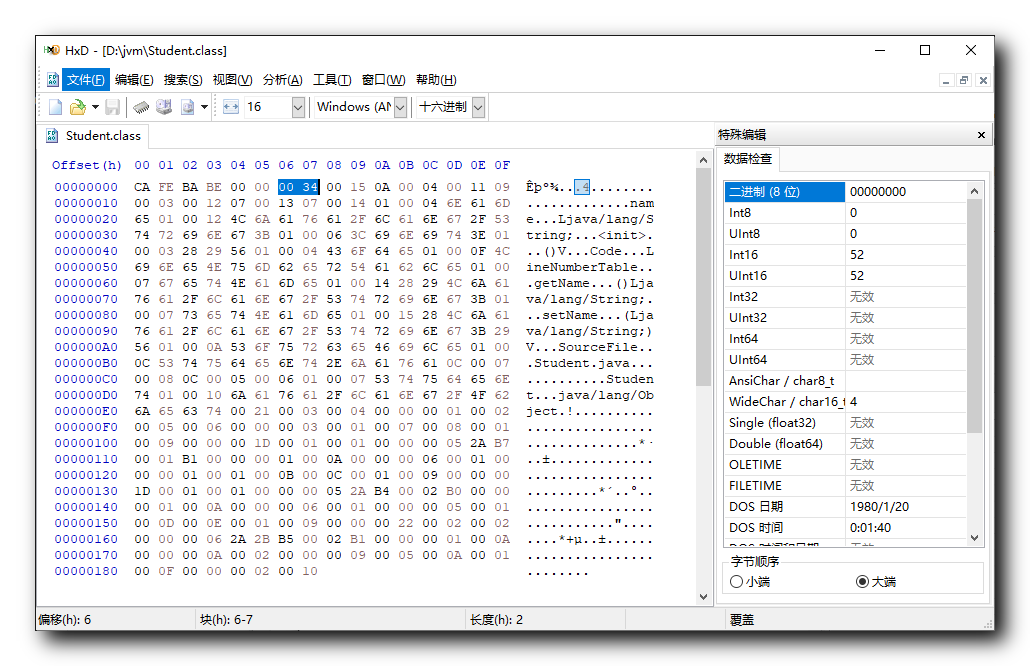Screen dimensions: 1030x666
Task: Open the bytes-per-row dropdown showing 16
Action: coord(298,107)
